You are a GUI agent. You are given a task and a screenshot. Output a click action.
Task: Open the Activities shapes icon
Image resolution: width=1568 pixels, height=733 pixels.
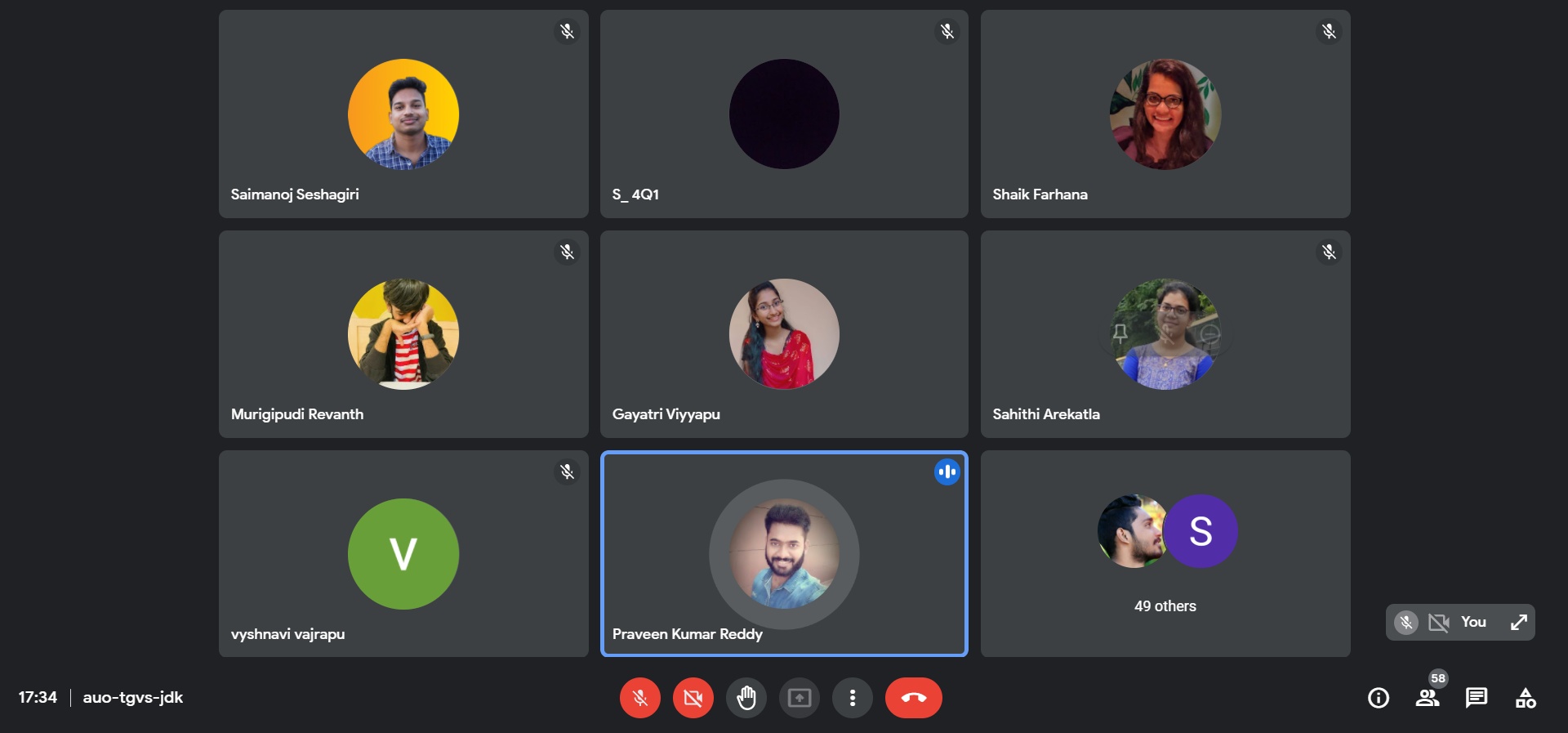1526,698
